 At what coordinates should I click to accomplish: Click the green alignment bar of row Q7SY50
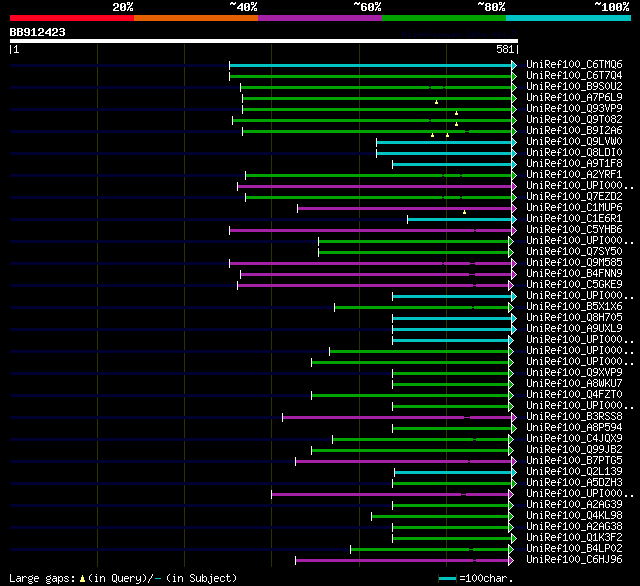[413, 253]
